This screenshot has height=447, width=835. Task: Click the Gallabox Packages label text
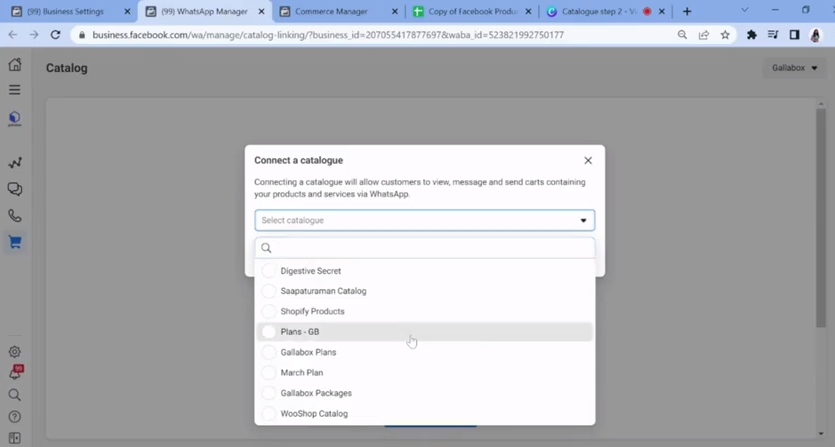click(316, 393)
